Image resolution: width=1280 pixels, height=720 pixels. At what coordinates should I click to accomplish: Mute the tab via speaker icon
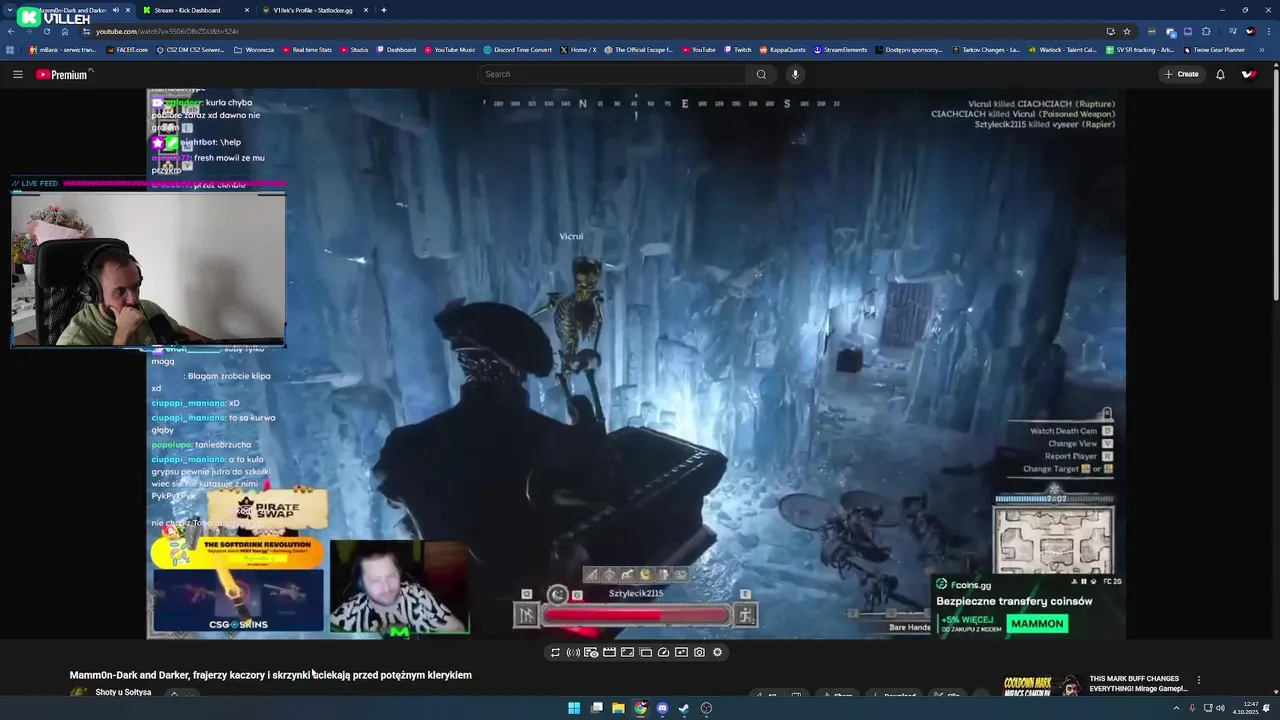tap(116, 10)
